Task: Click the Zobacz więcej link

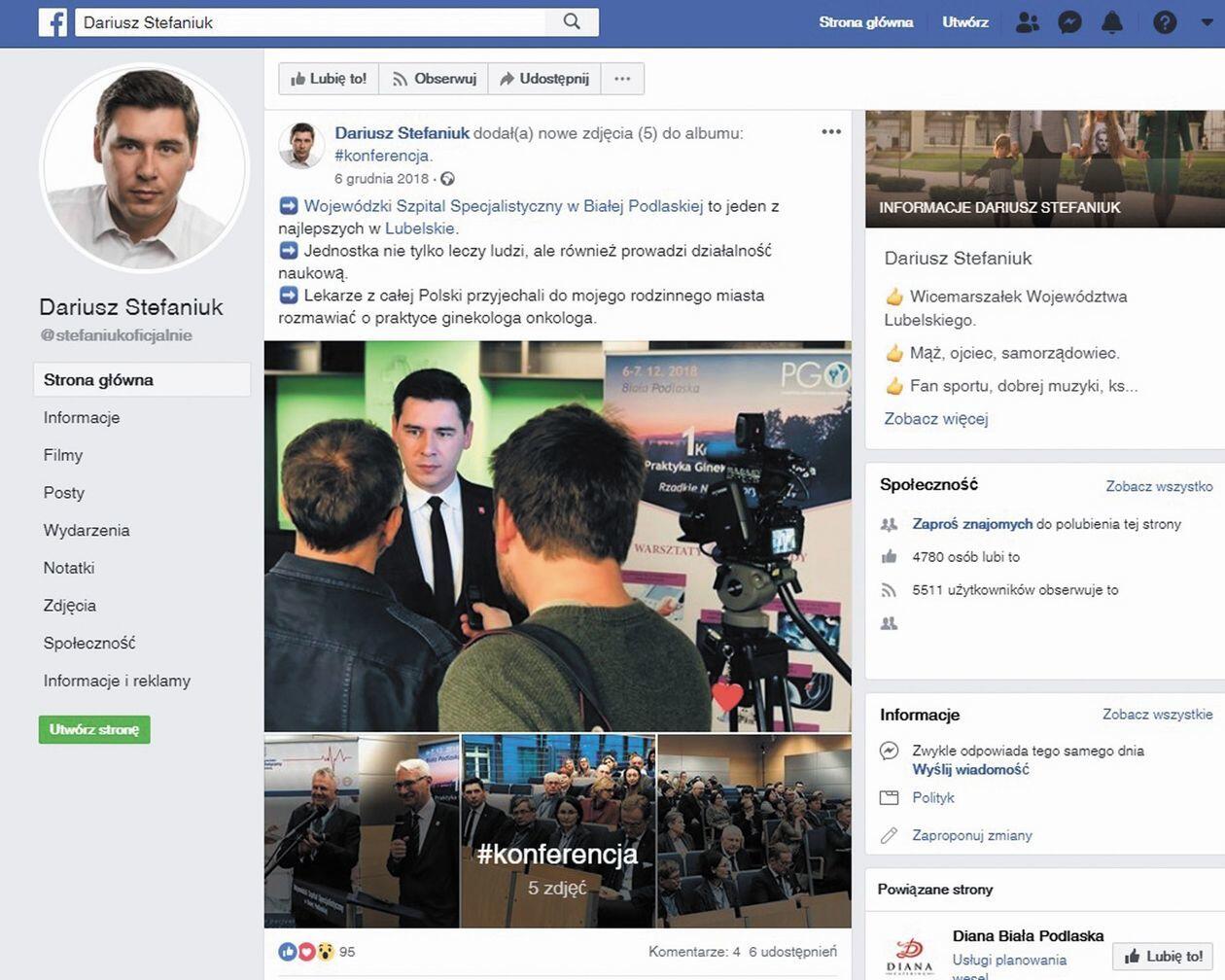Action: (x=935, y=419)
